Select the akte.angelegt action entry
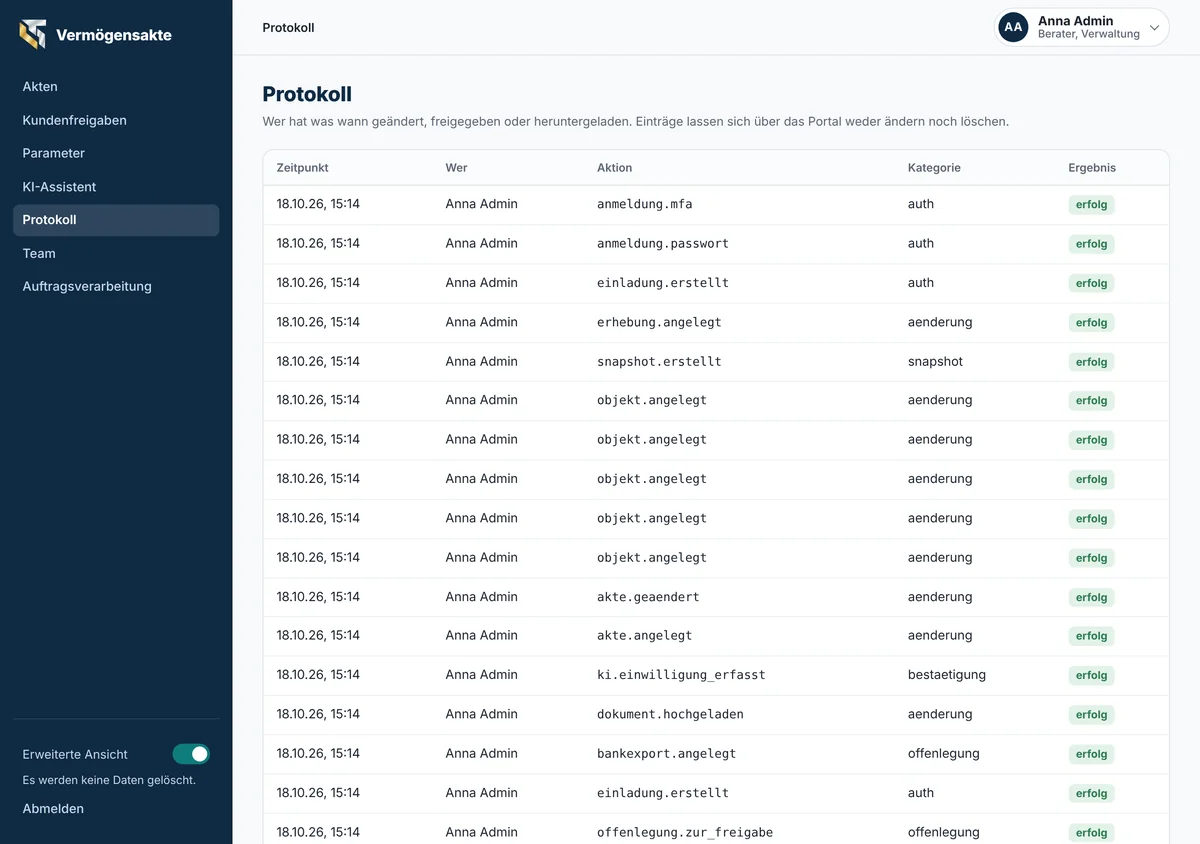The image size is (1200, 844). point(645,635)
